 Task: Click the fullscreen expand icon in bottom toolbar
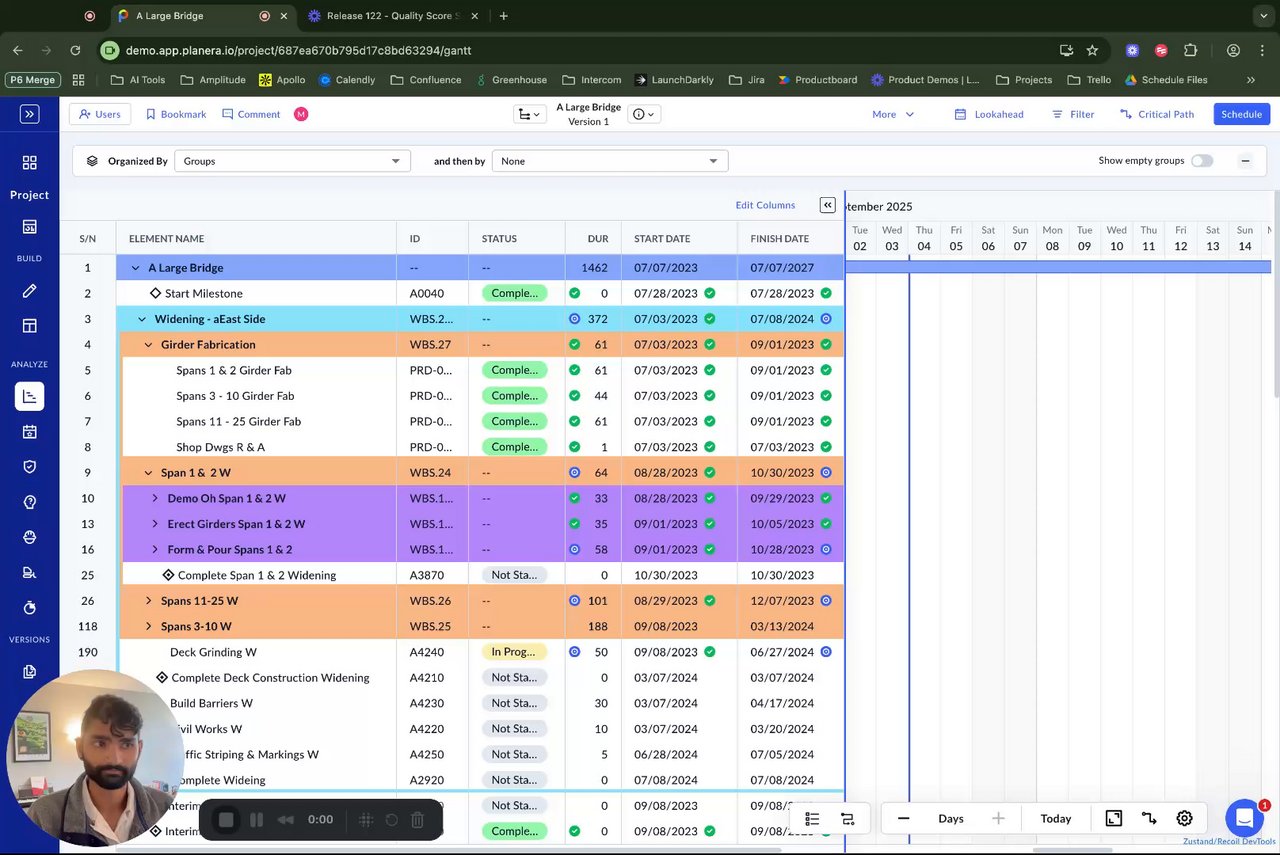click(1113, 818)
